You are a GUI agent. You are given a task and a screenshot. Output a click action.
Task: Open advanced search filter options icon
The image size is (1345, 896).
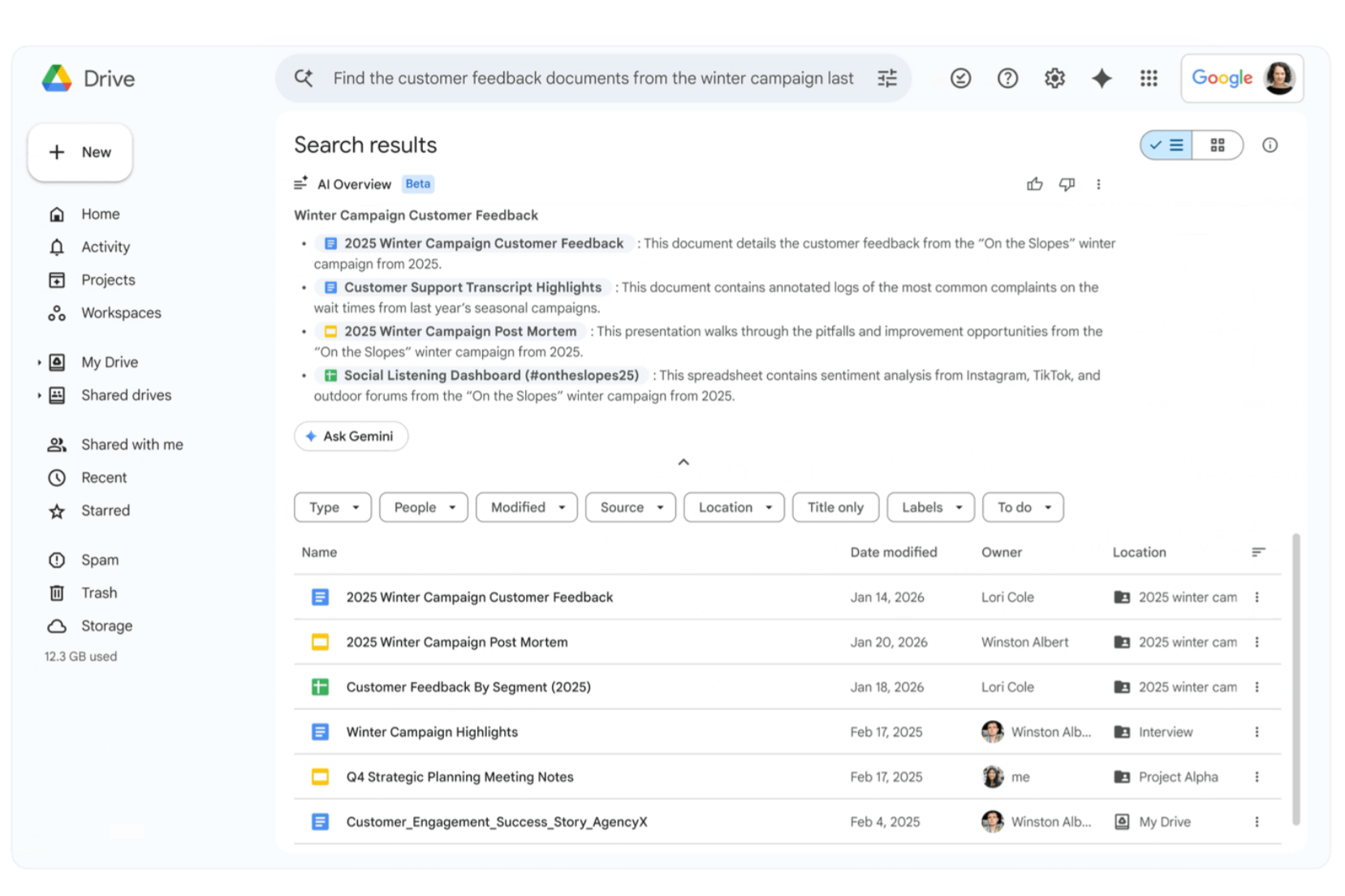pyautogui.click(x=887, y=78)
